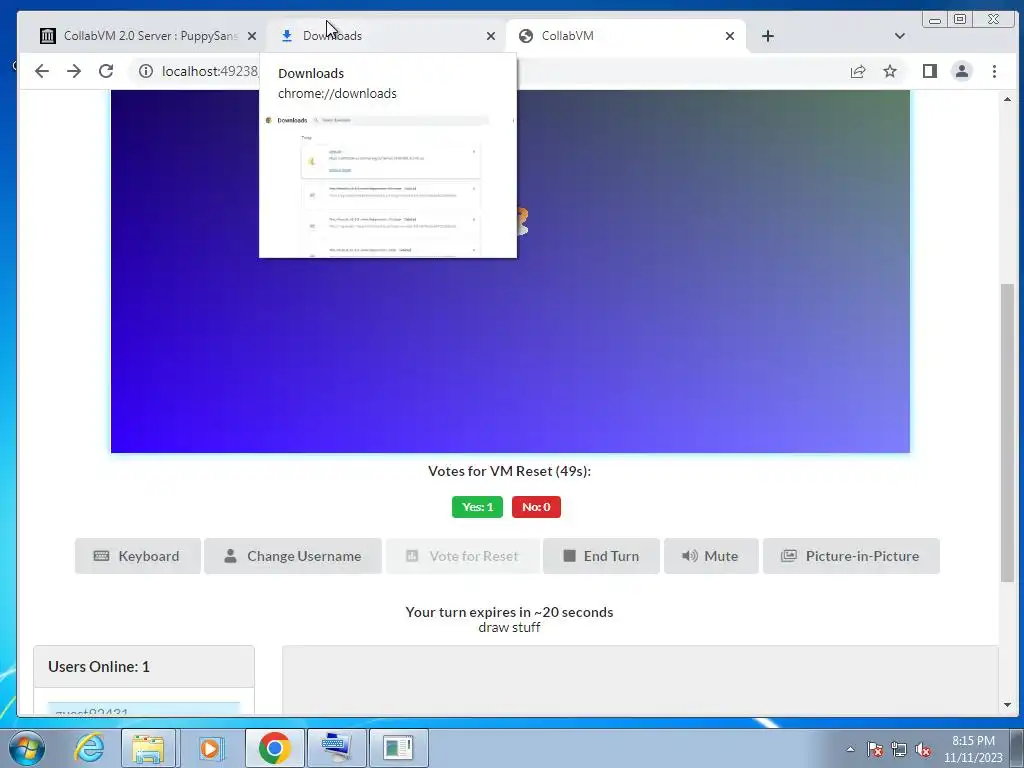Open the Chrome three-dot menu
The height and width of the screenshot is (768, 1024).
coord(994,71)
